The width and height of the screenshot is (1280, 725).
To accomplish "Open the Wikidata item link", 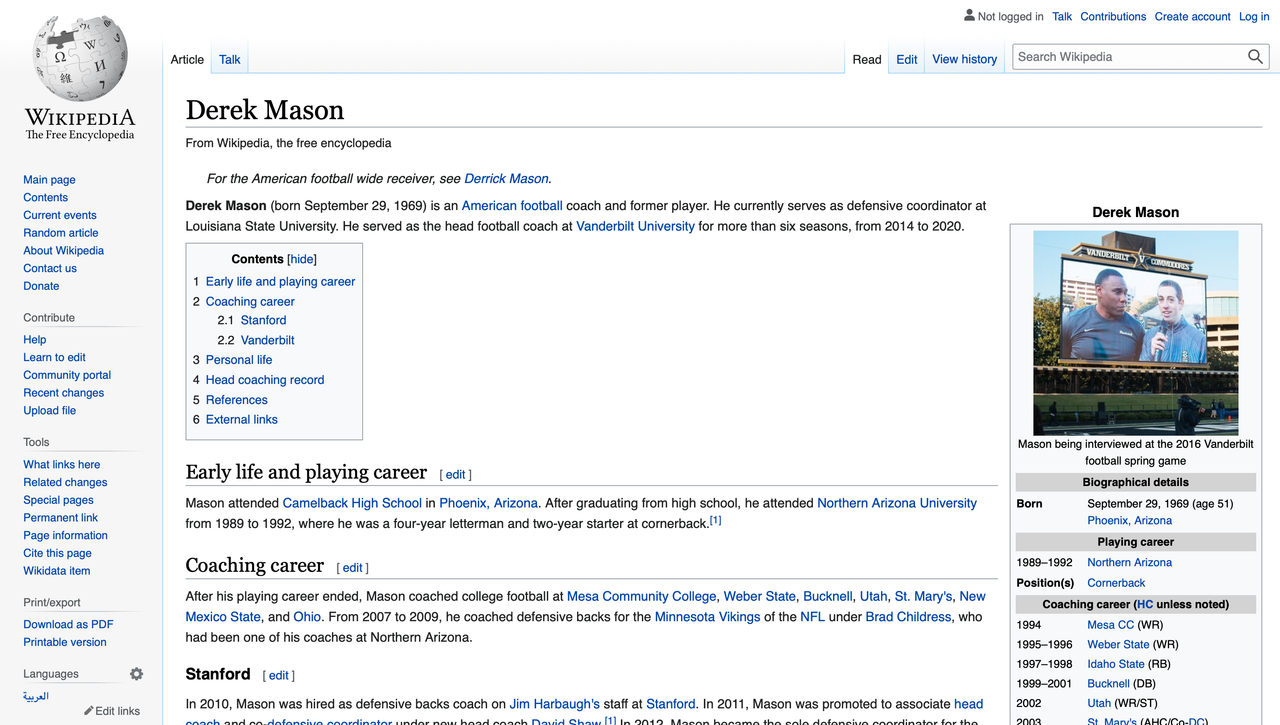I will point(57,571).
